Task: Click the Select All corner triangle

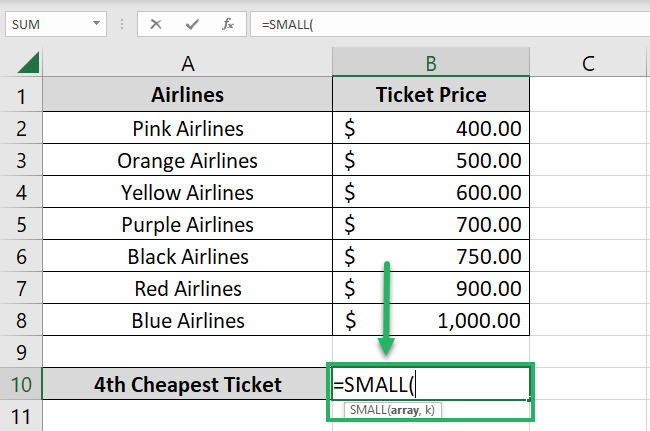Action: [x=28, y=64]
